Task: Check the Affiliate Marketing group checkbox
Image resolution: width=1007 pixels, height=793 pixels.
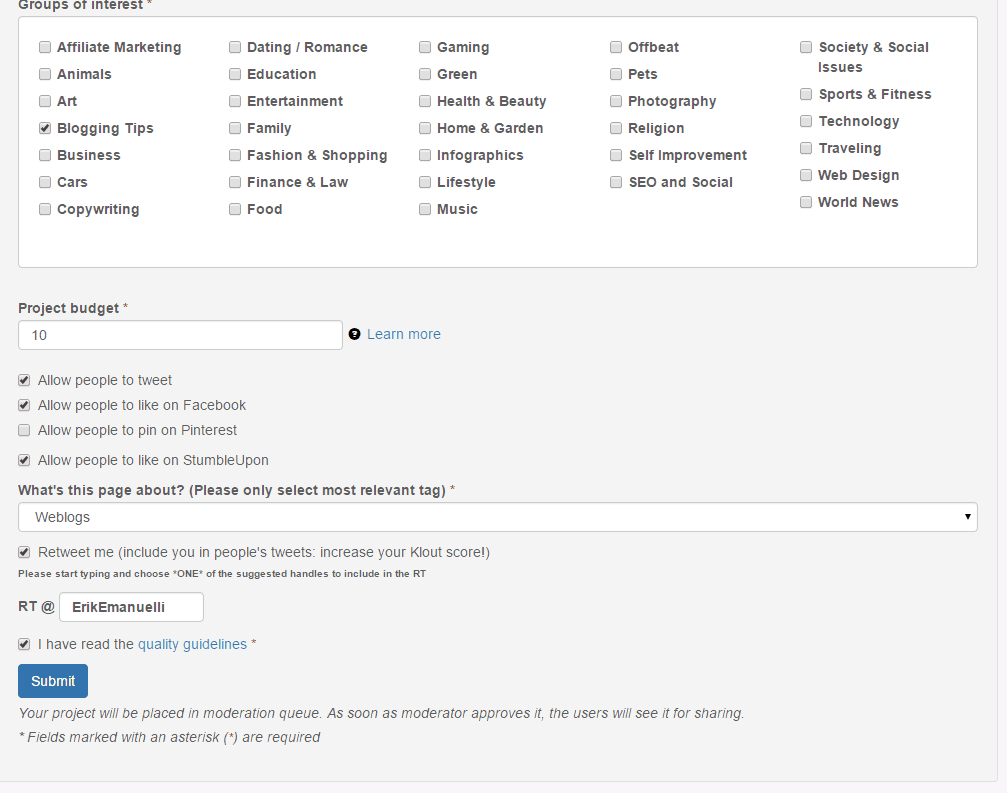Action: [45, 47]
